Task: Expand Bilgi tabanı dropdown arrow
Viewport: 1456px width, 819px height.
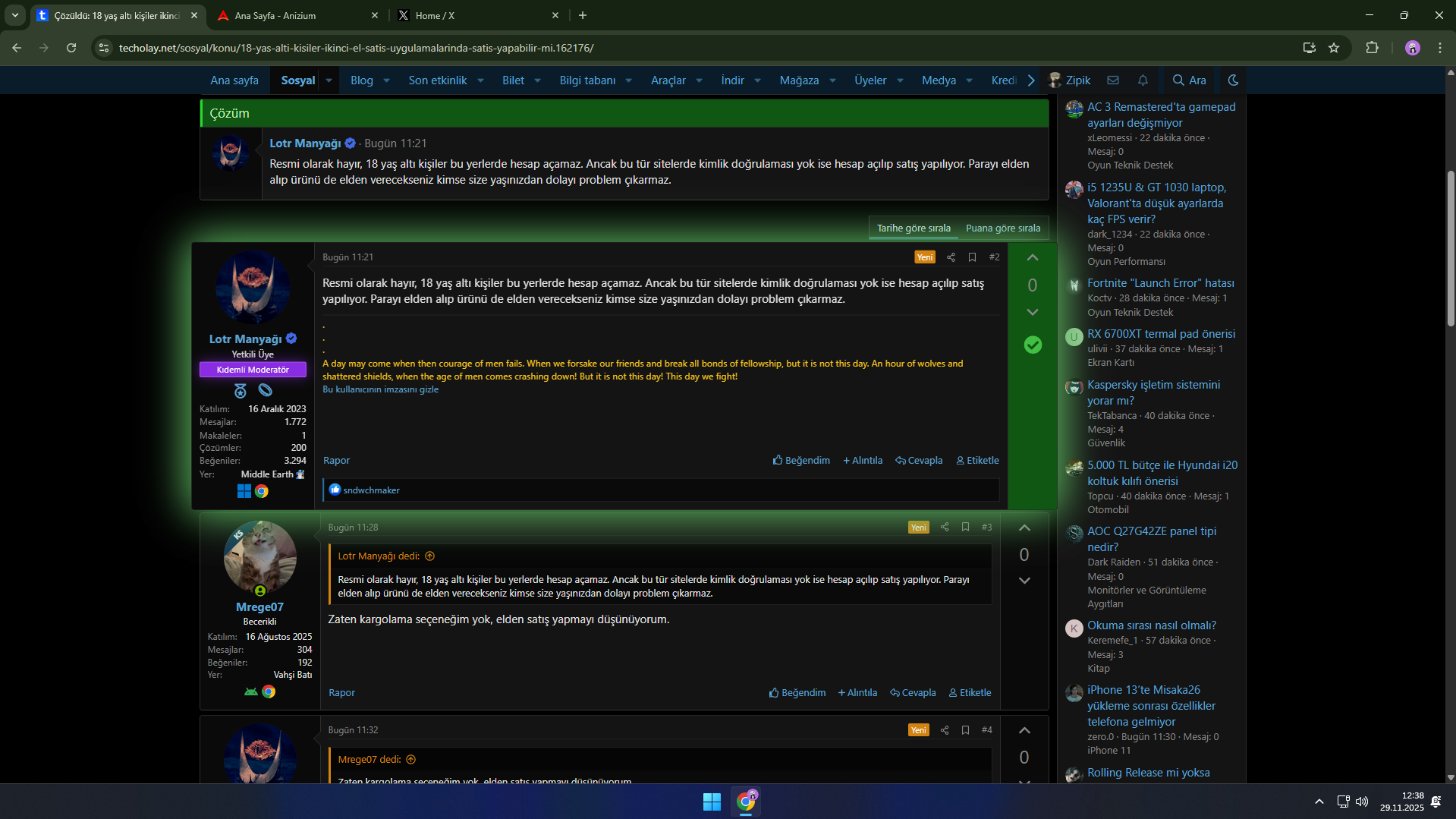Action: click(x=628, y=80)
